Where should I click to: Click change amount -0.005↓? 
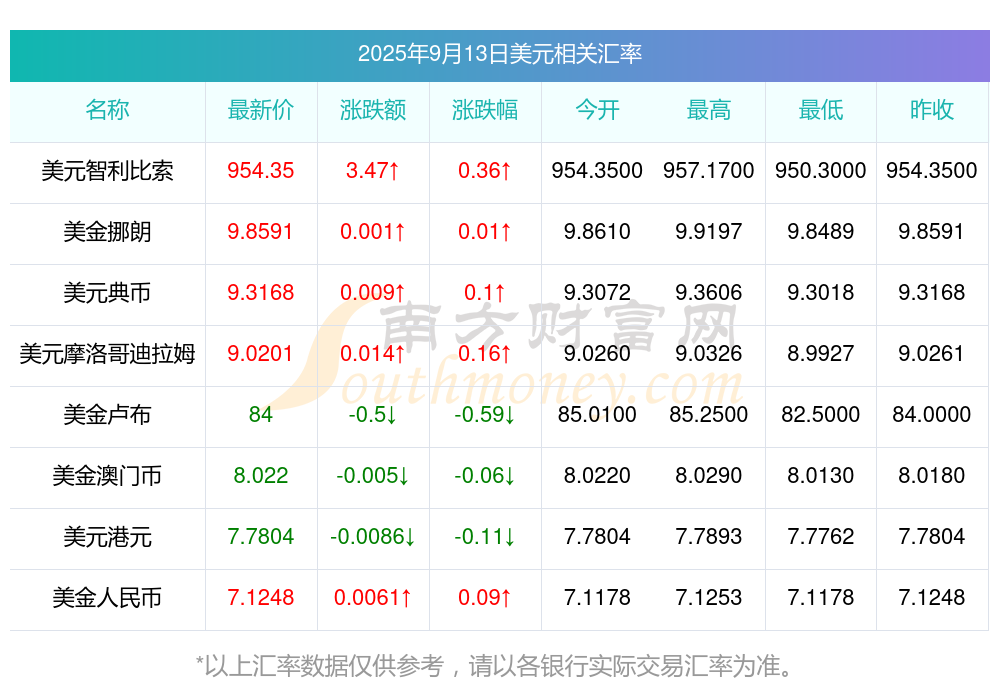tap(373, 475)
